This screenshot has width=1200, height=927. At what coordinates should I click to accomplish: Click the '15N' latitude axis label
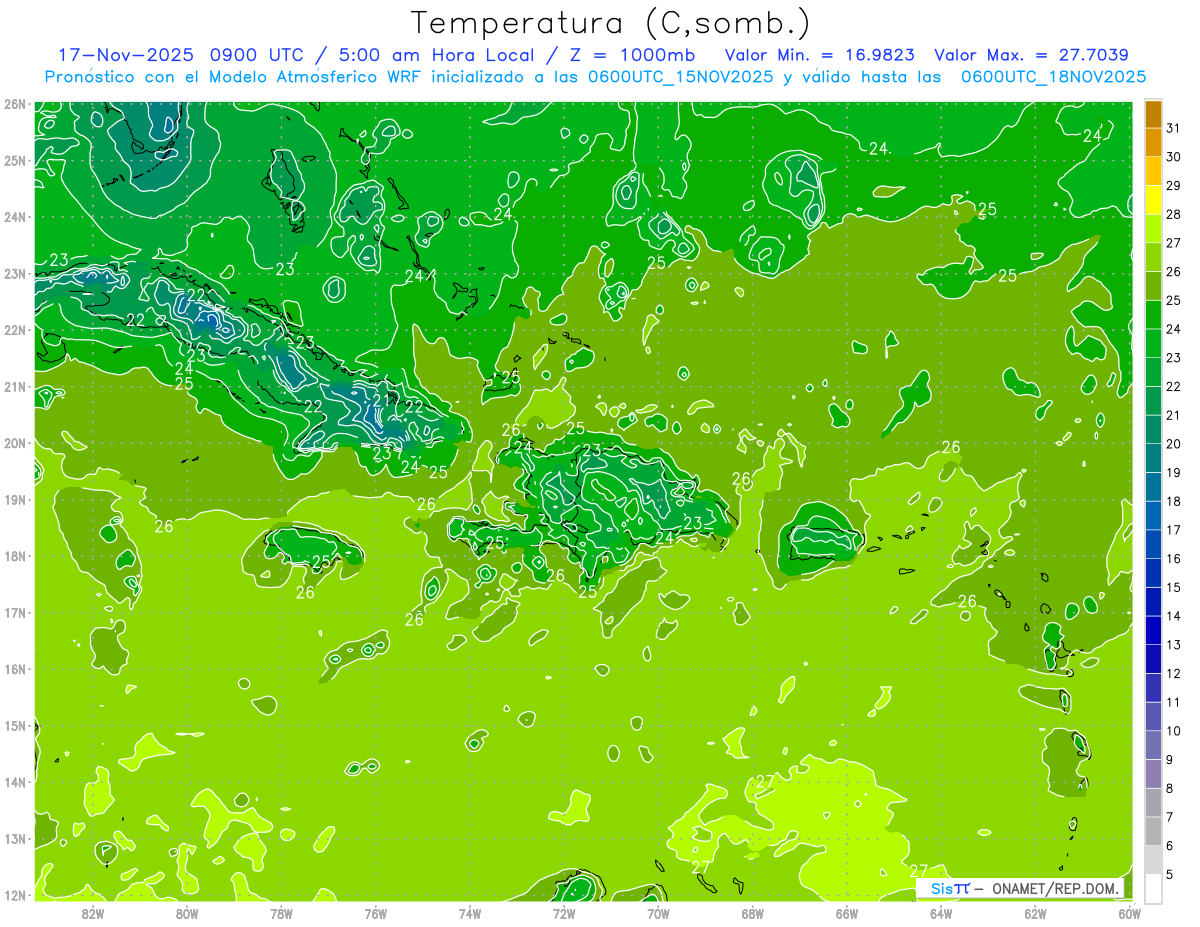15,726
